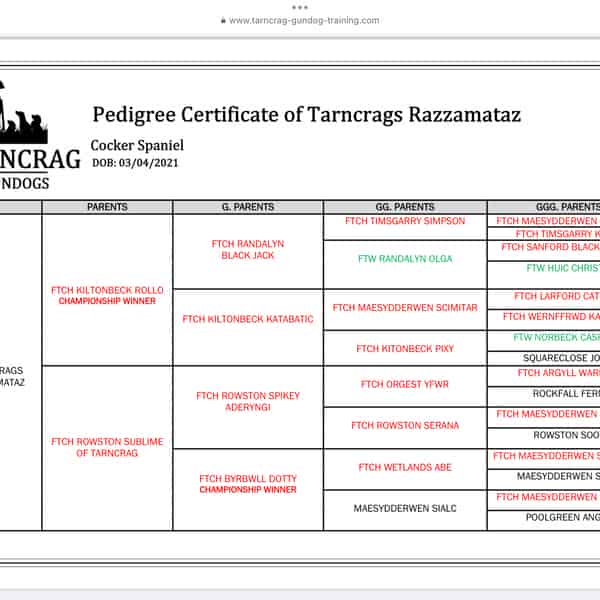
Task: Click FTCH MAESYDDERWEN SCIMITAR entry
Action: click(405, 308)
